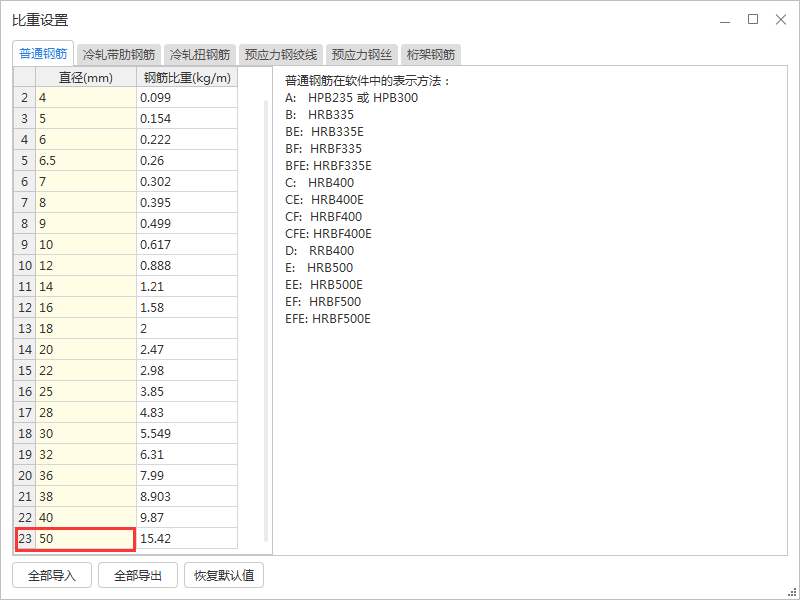
Task: Select the weight cell 15.42
Action: tap(187, 539)
